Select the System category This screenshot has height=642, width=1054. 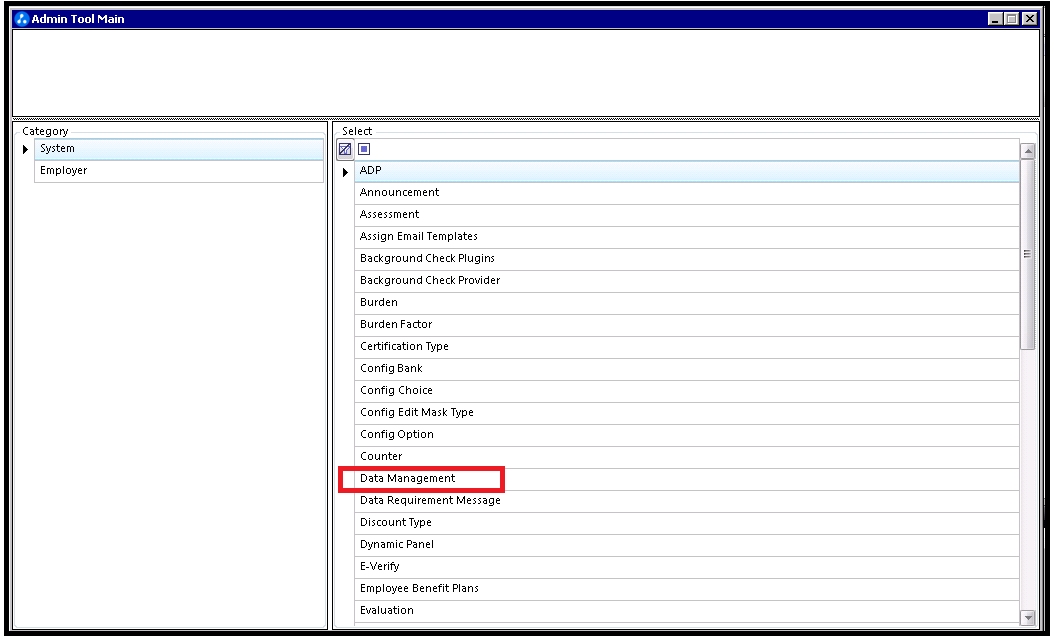(179, 149)
